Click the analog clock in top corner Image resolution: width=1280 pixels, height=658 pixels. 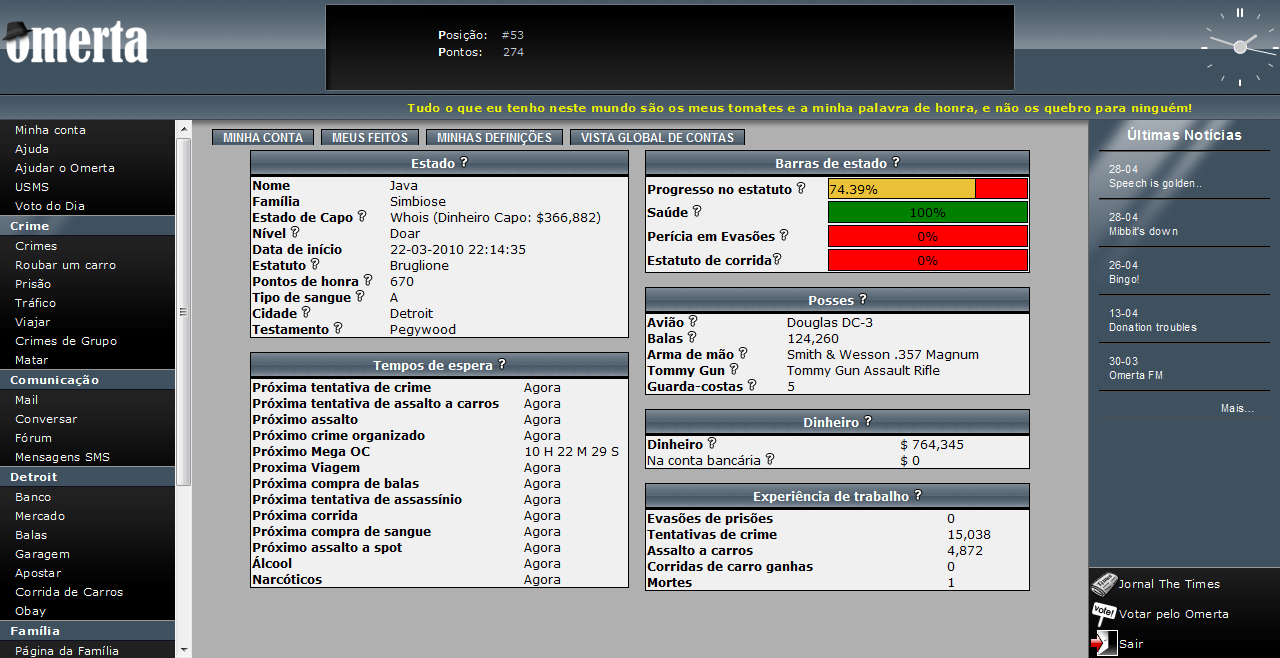1239,46
